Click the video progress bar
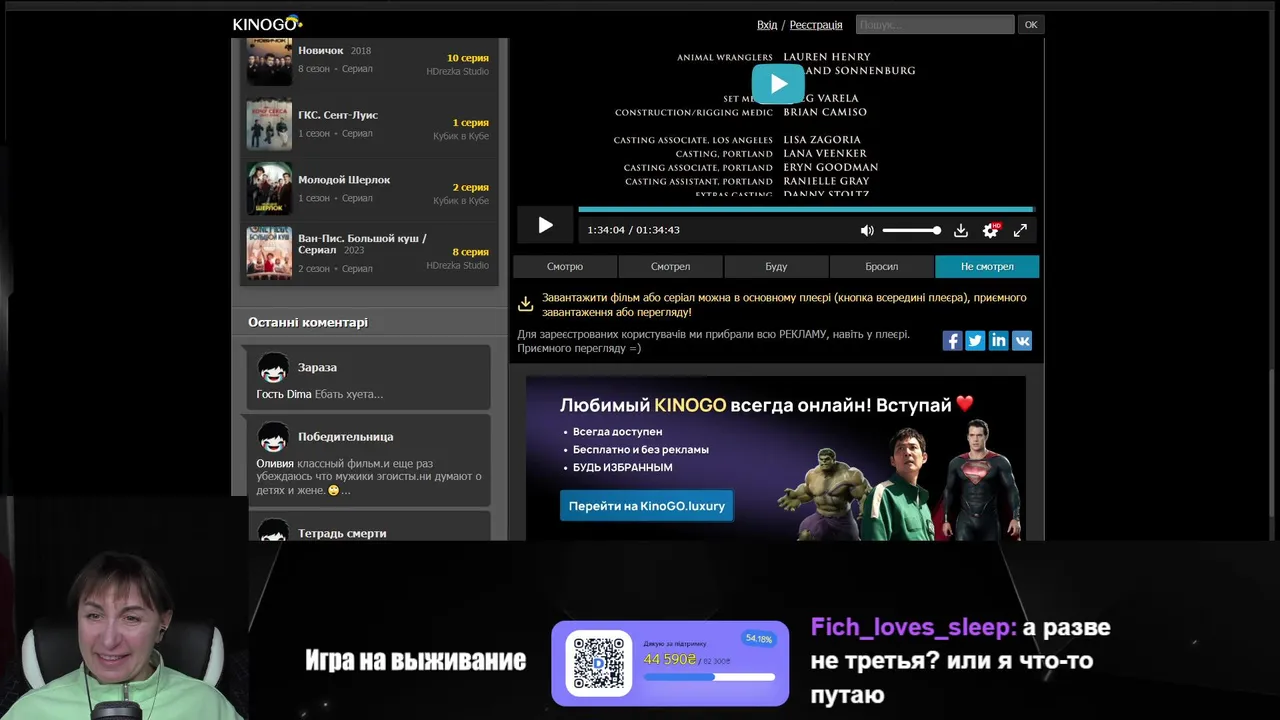The image size is (1280, 720). [805, 209]
